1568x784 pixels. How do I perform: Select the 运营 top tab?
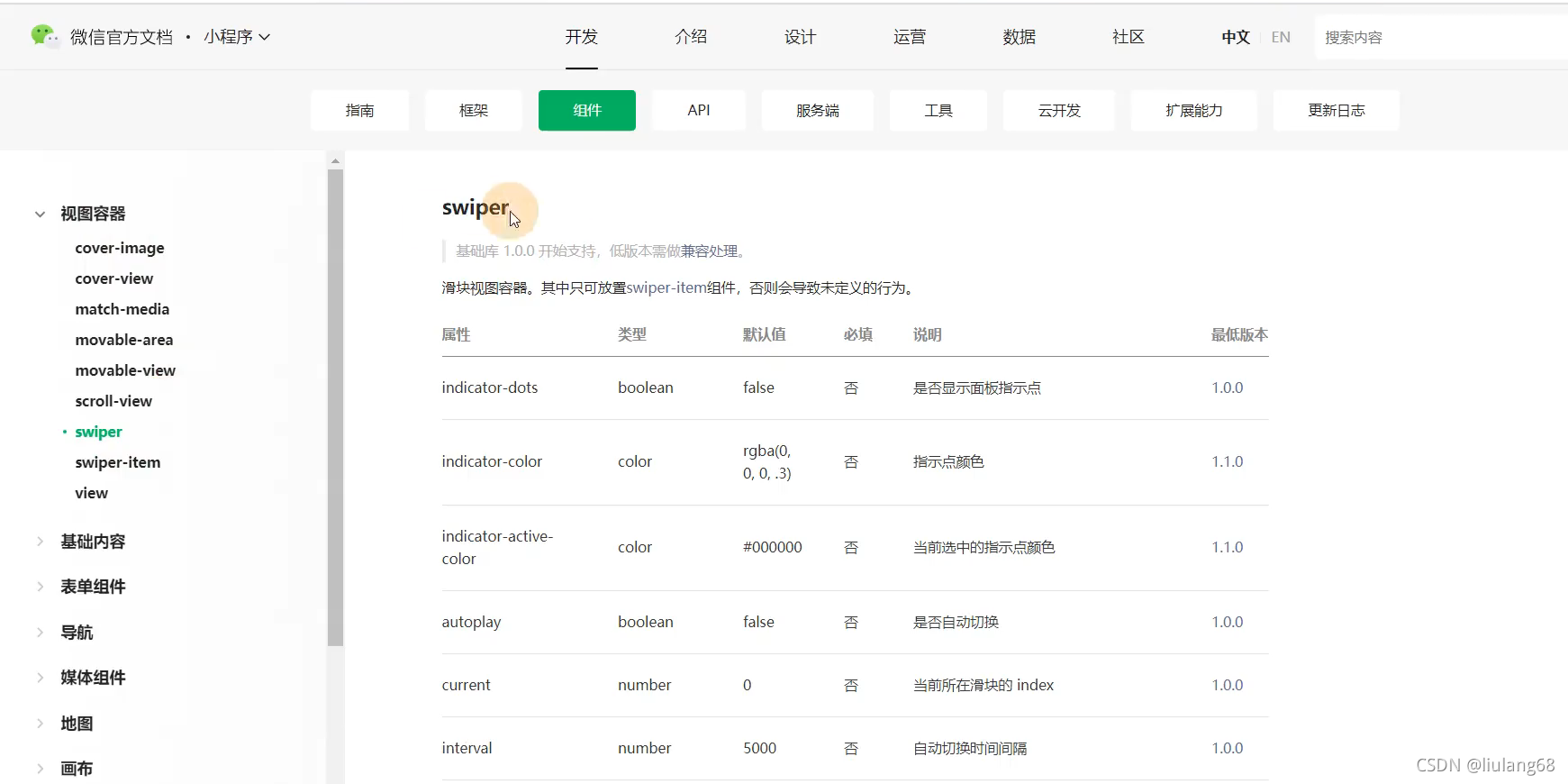pyautogui.click(x=910, y=37)
